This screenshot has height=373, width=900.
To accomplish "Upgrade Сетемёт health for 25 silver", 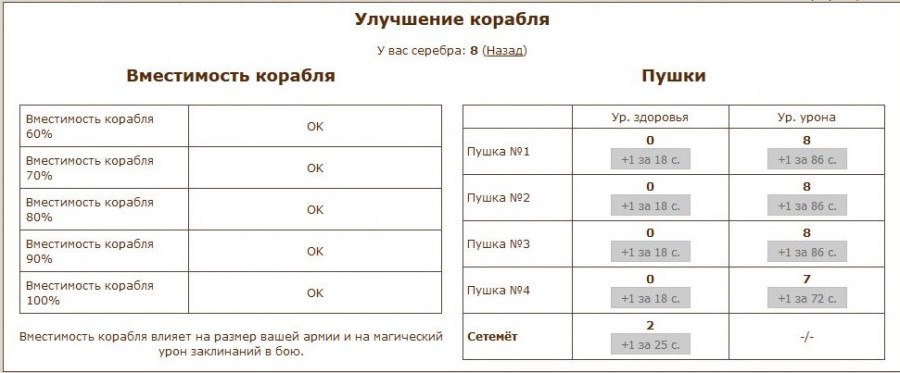I will [650, 344].
